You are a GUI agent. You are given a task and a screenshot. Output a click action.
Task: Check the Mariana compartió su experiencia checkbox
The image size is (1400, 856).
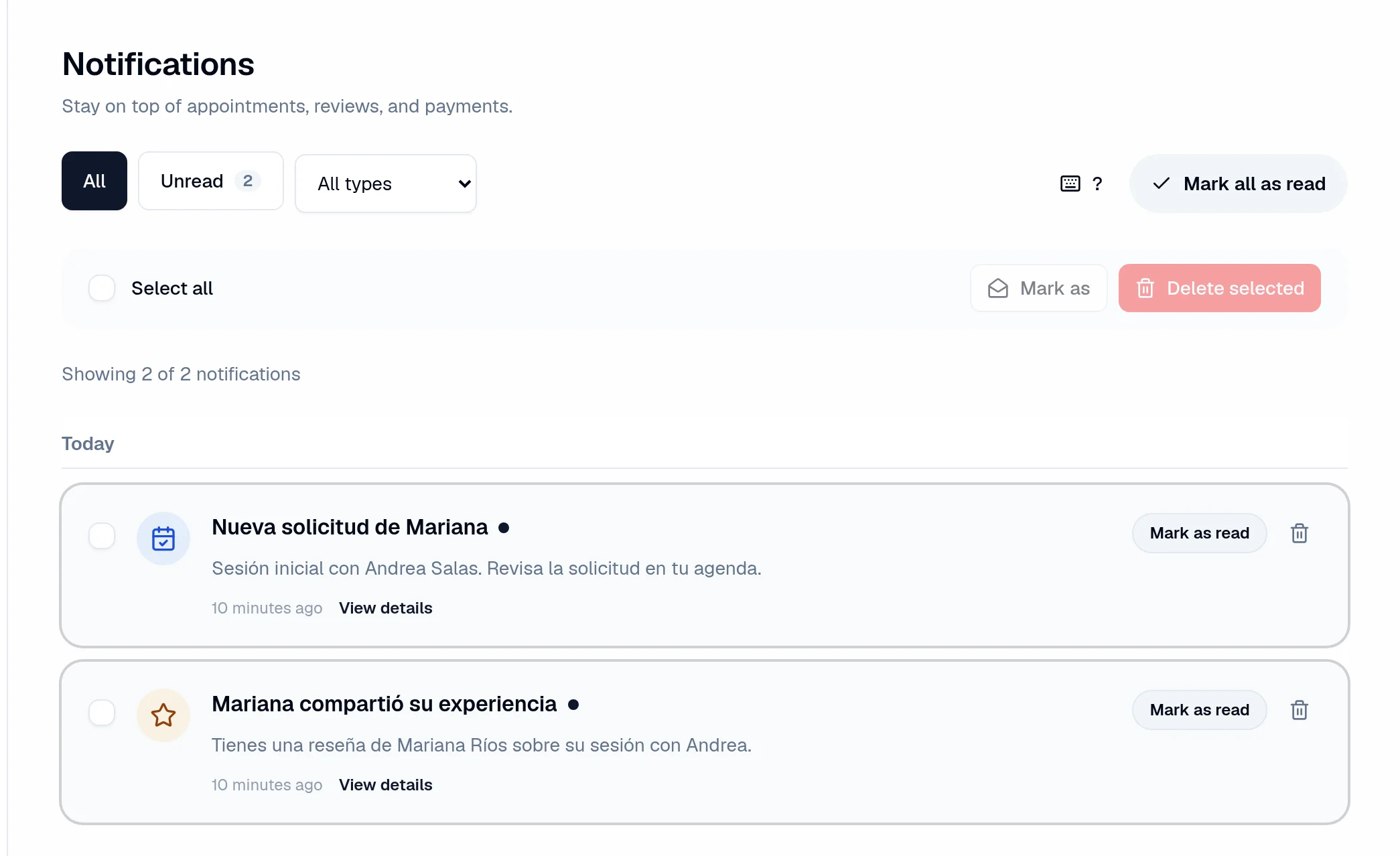pyautogui.click(x=102, y=713)
